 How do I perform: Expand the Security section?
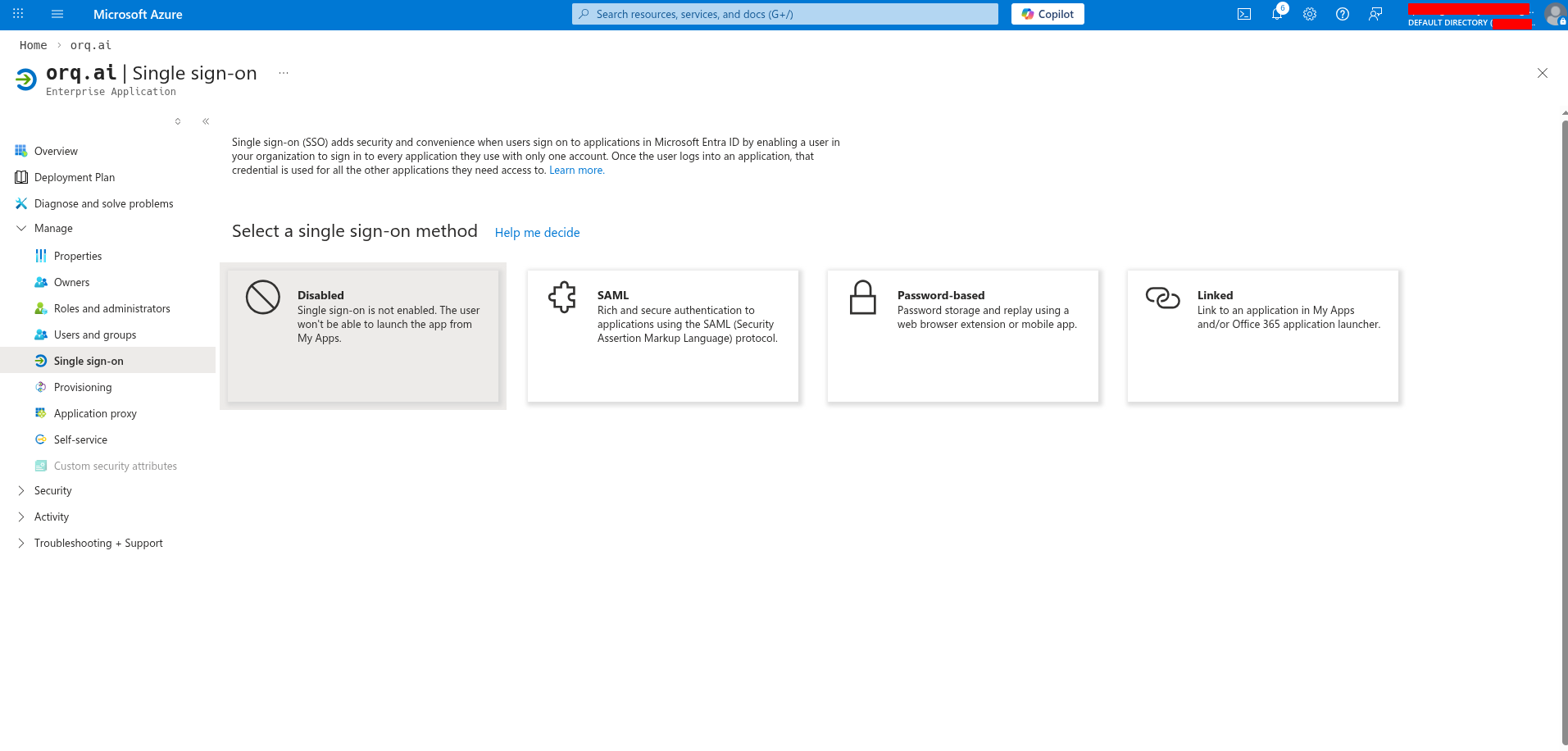click(x=54, y=490)
